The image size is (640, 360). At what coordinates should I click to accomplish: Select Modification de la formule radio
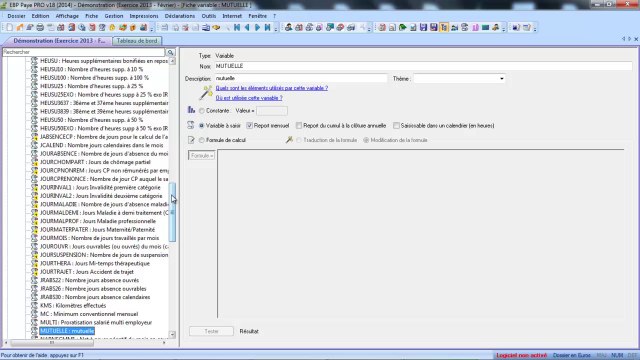click(x=366, y=140)
